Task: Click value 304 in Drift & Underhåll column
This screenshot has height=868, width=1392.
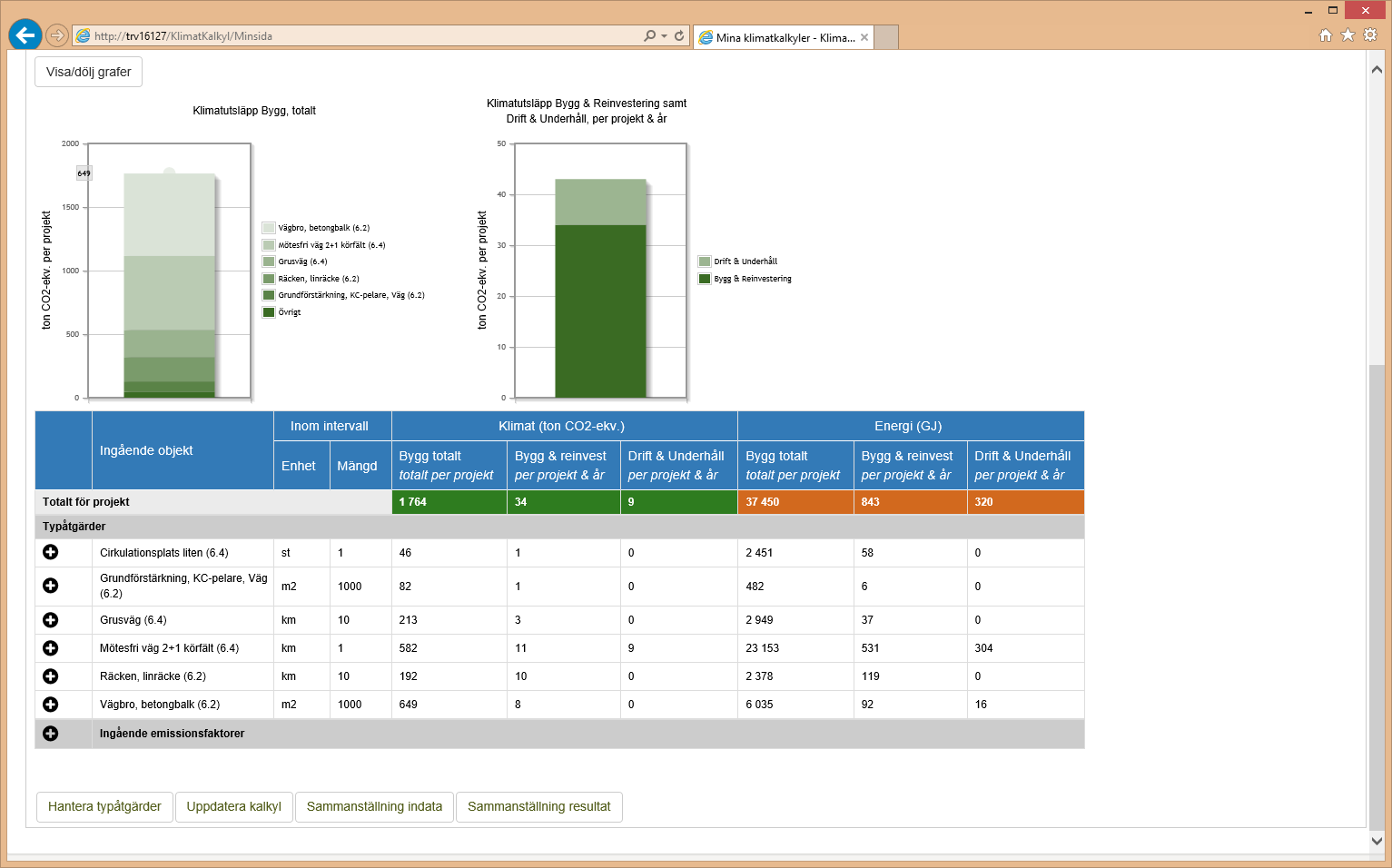Action: (x=984, y=648)
